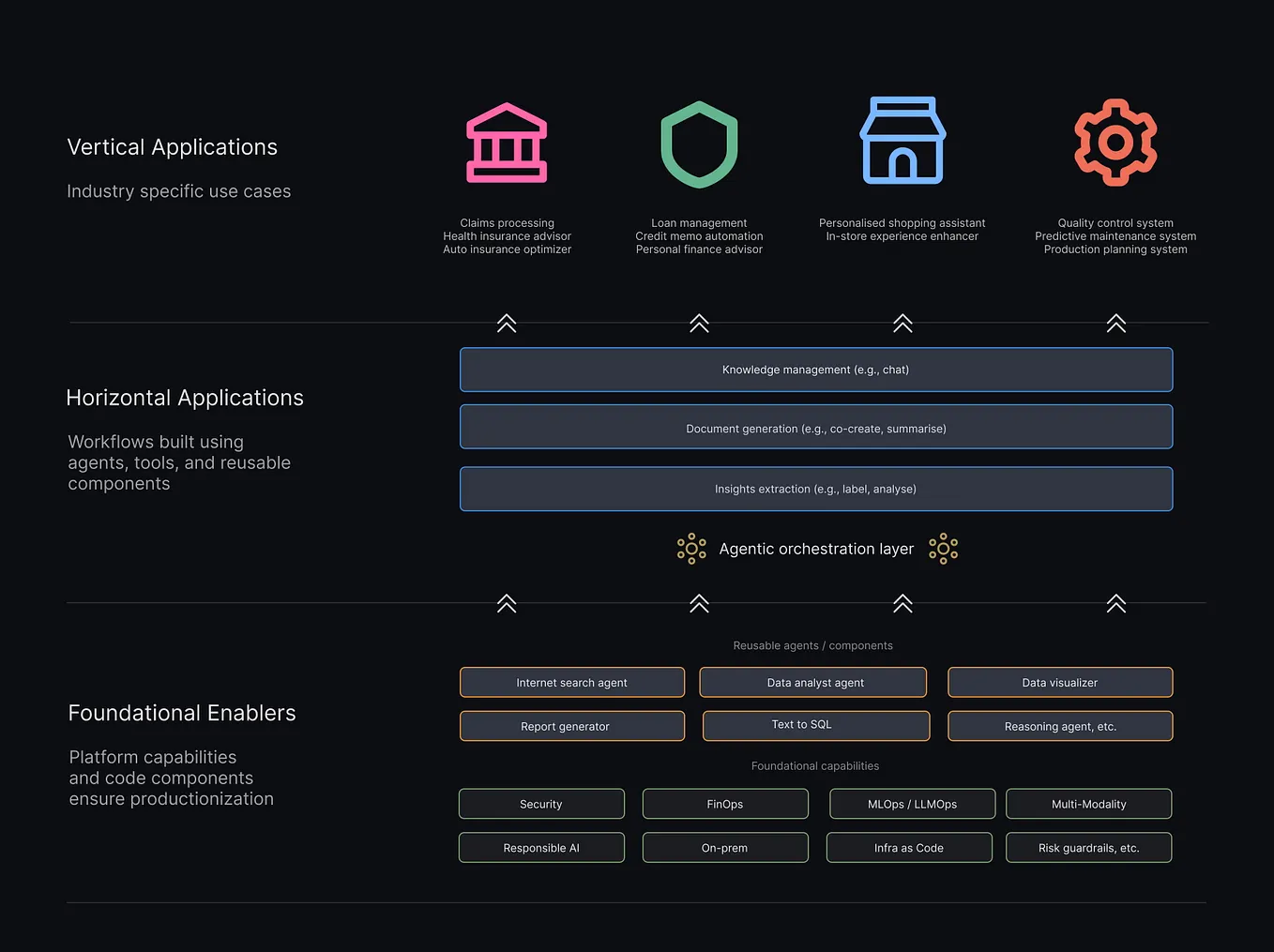Image resolution: width=1274 pixels, height=952 pixels.
Task: Expand the chevron above Claims processing
Action: point(507,324)
